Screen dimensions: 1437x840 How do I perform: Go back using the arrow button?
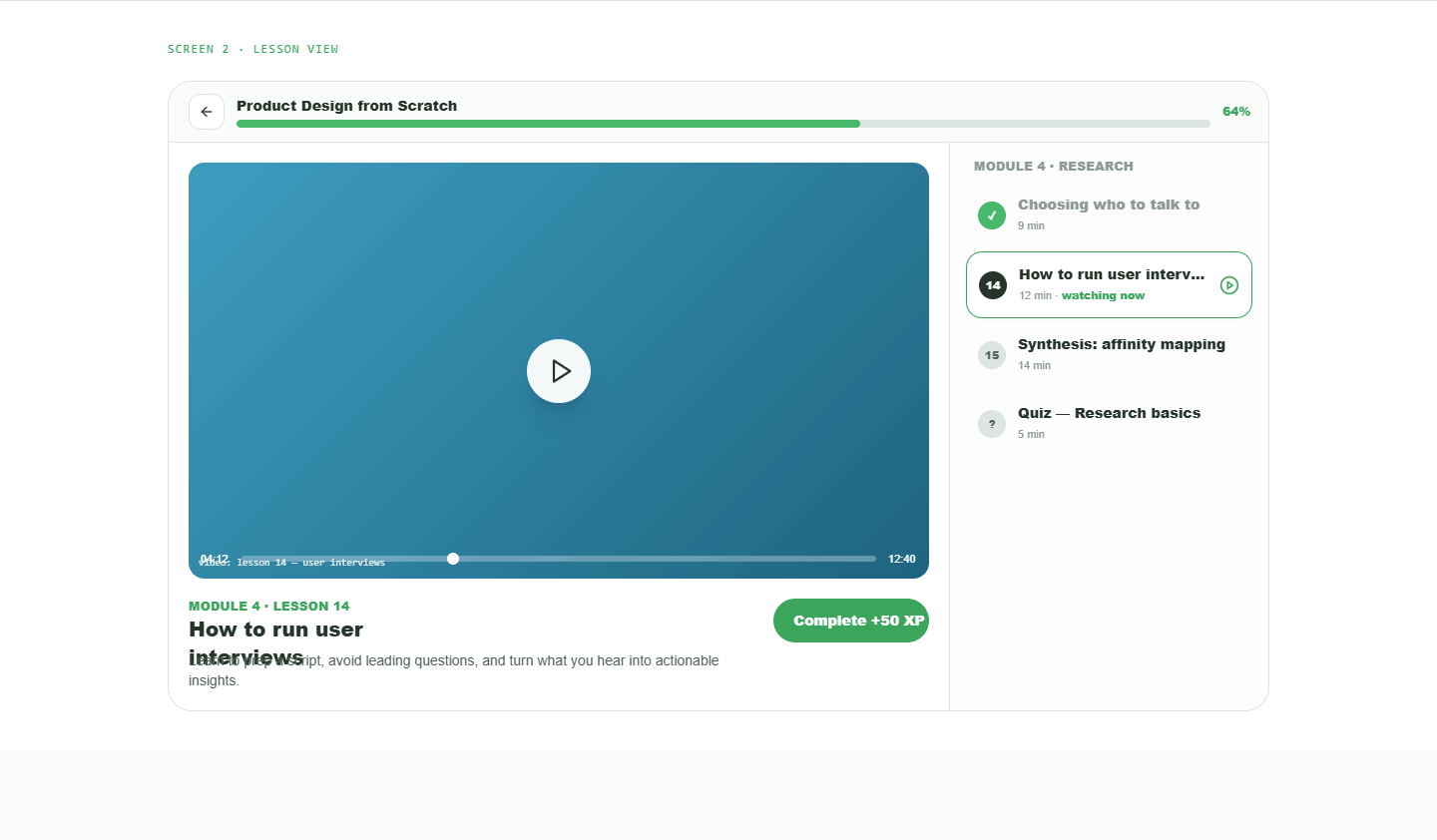point(207,112)
